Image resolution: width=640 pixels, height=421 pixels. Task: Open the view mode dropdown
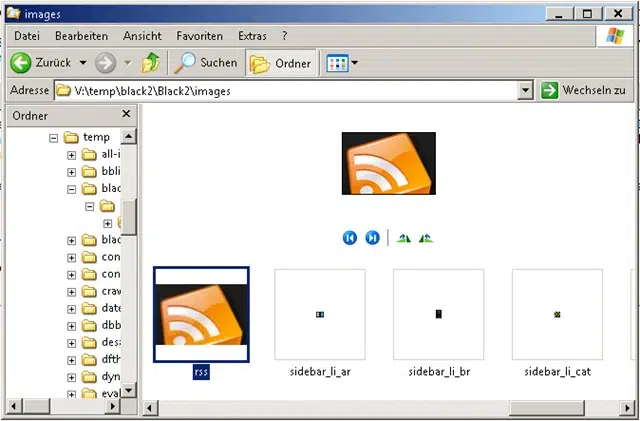coord(343,63)
